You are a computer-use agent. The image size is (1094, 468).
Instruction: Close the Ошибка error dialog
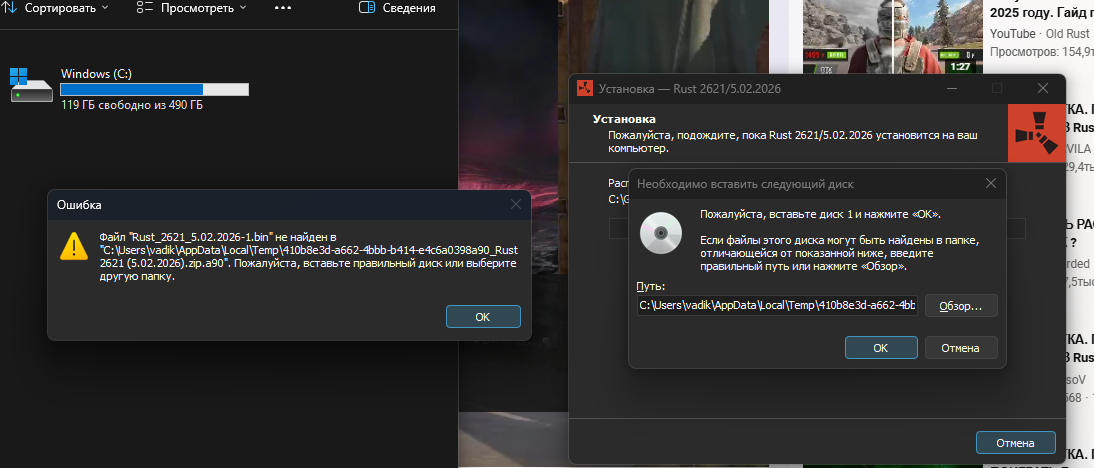pos(516,204)
